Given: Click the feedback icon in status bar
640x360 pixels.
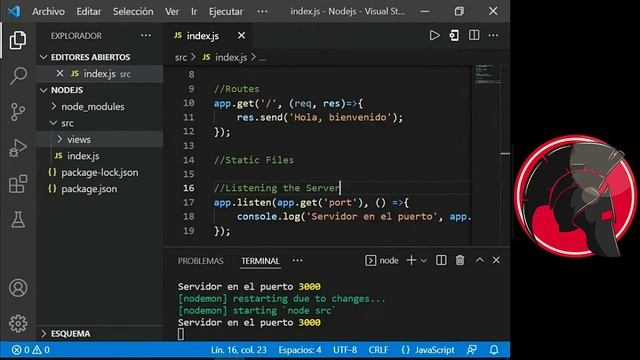Looking at the screenshot, I should (471, 350).
